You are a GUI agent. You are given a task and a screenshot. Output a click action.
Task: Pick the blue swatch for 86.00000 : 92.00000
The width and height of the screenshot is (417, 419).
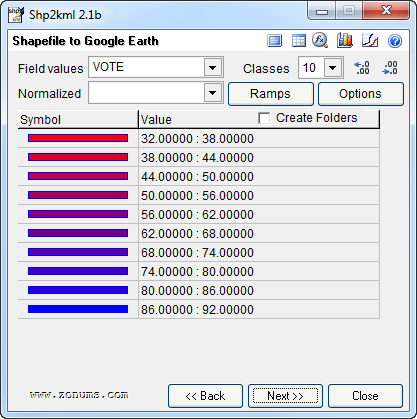[78, 309]
